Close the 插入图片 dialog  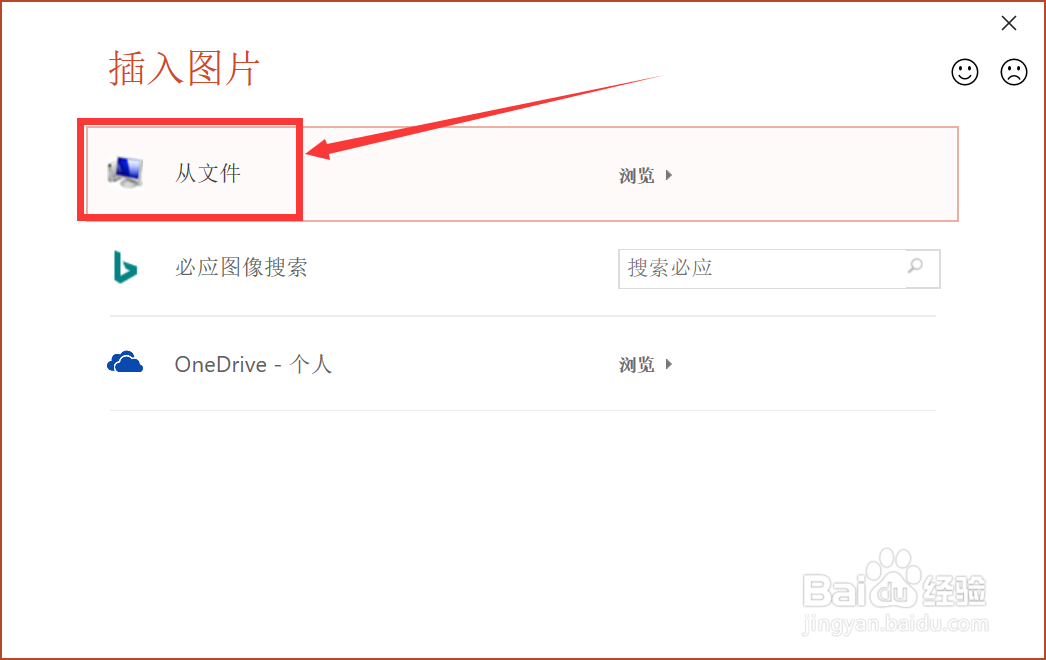(1009, 23)
